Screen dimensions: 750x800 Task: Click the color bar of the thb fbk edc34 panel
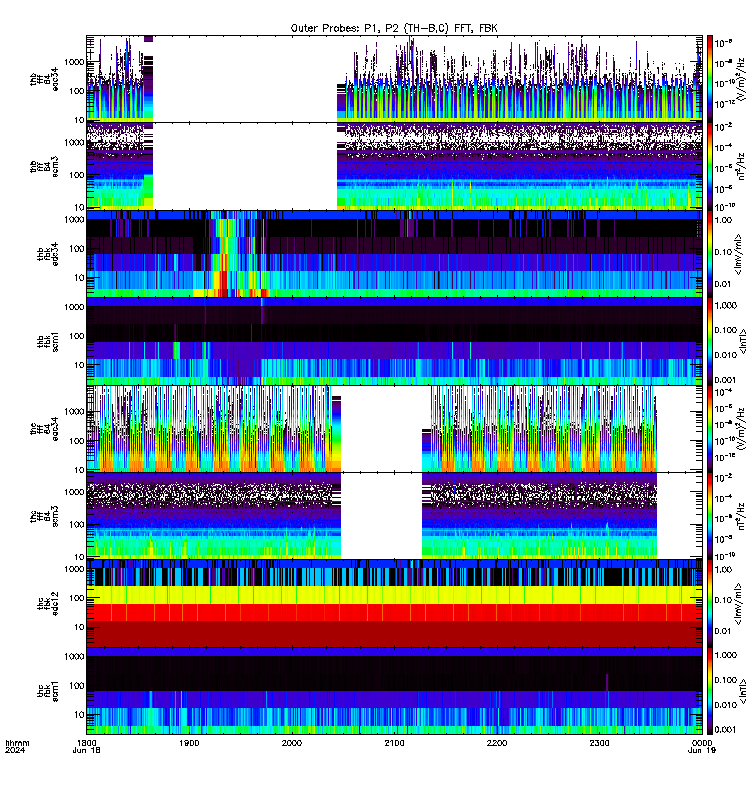(709, 254)
